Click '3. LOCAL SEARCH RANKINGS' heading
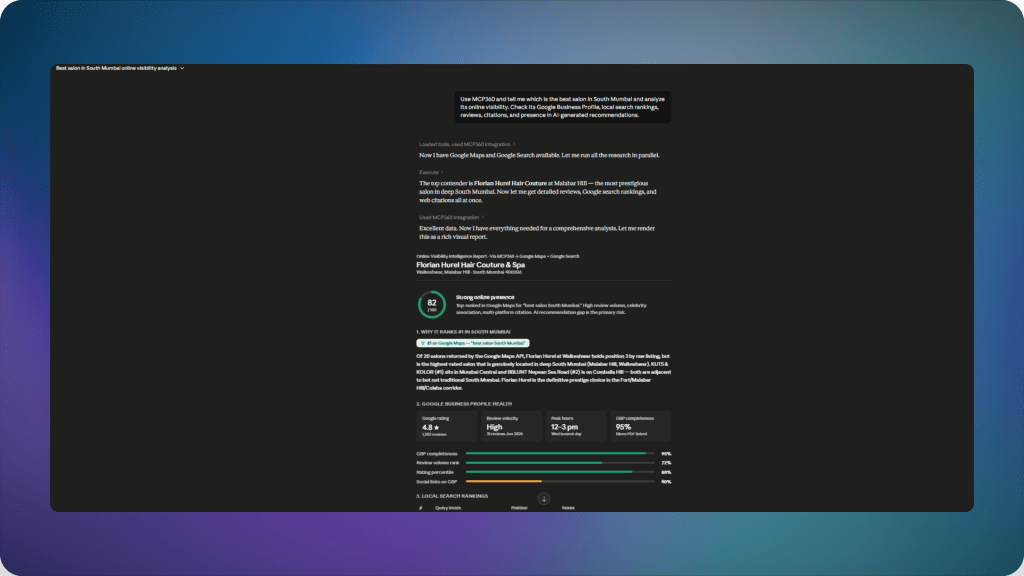This screenshot has width=1024, height=576. point(452,496)
